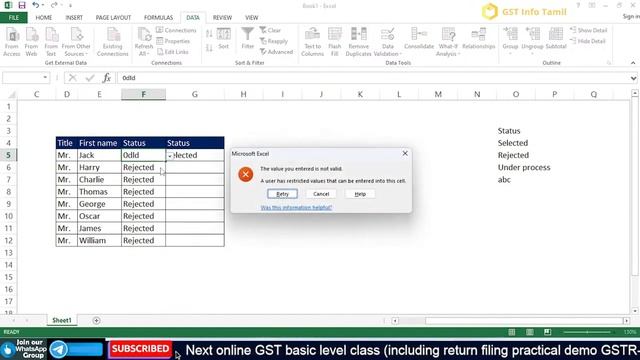640x360 pixels.
Task: Open validation dropdown arrow in cell G5
Action: coord(170,156)
